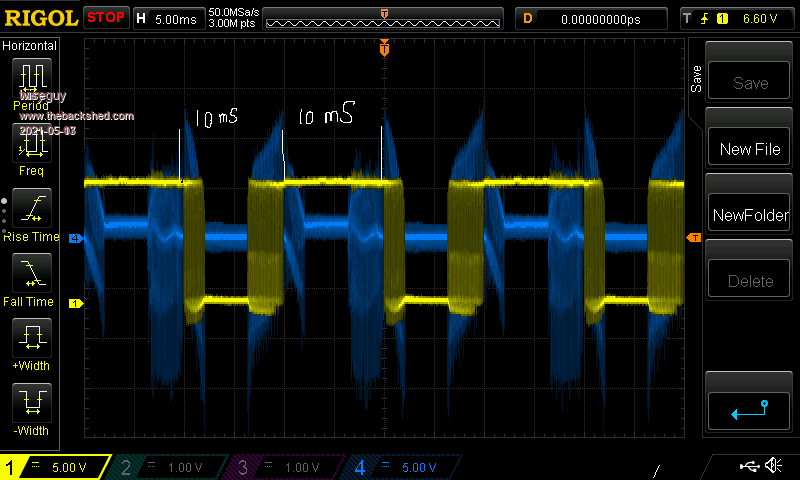Click the 5.00ms horizontal timebase field

[178, 18]
